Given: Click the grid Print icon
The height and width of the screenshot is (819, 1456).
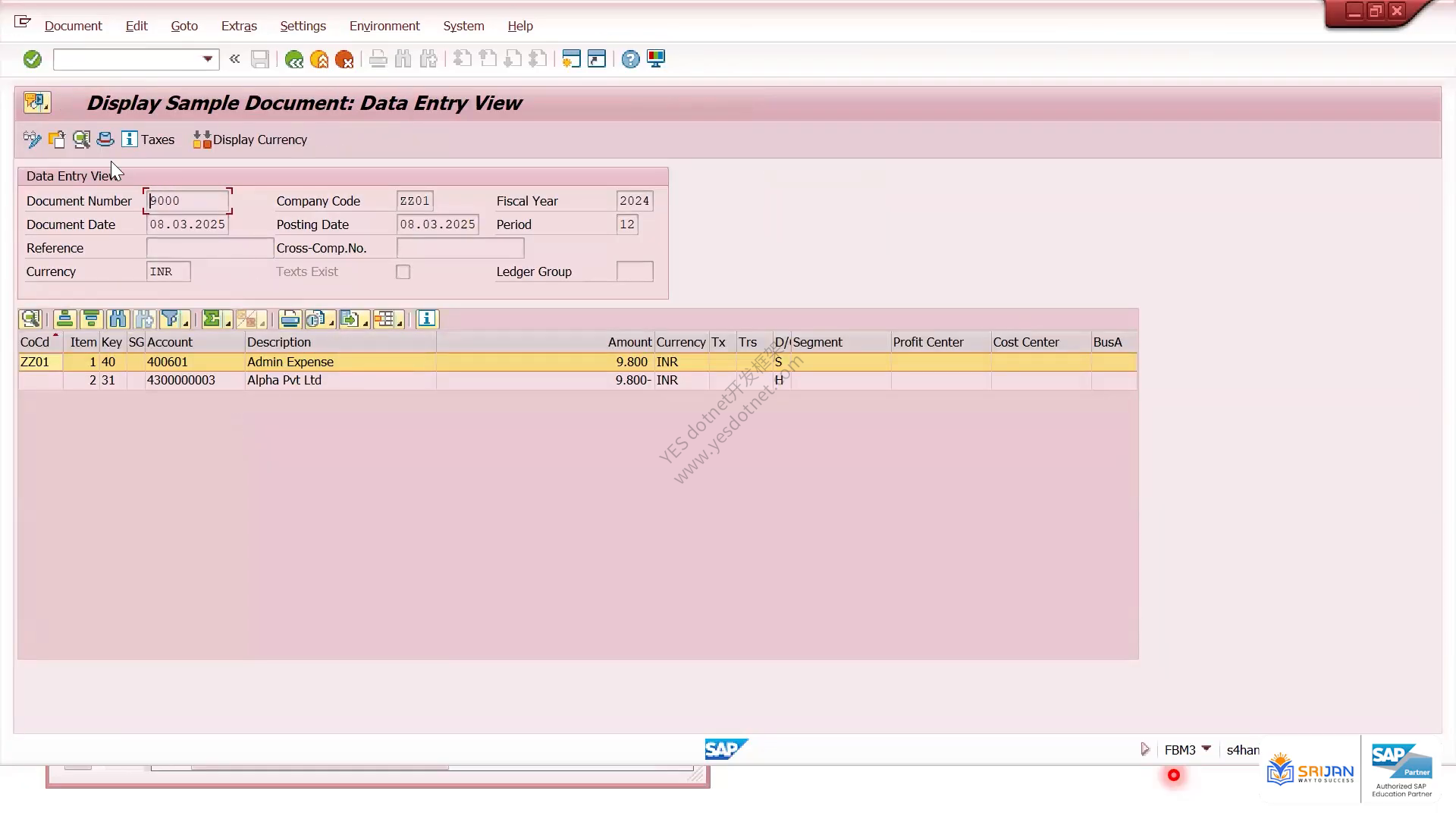Looking at the screenshot, I should click(x=290, y=319).
